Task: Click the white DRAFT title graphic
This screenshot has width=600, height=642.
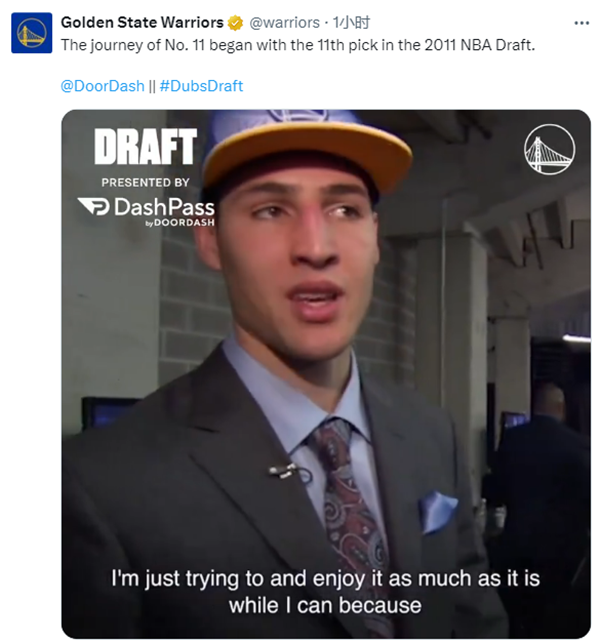Action: [146, 146]
